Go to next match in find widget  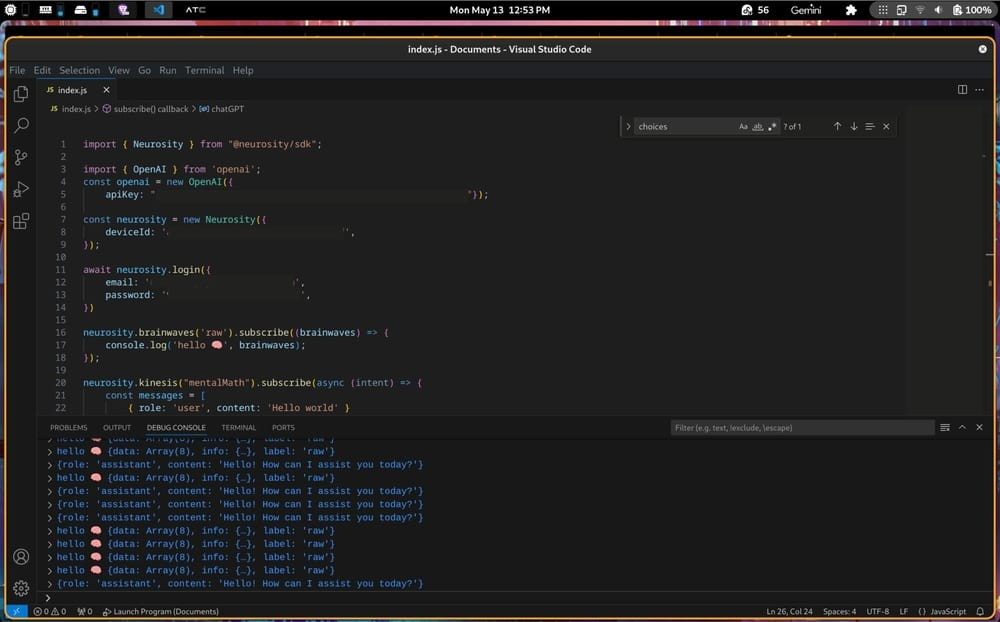point(854,127)
